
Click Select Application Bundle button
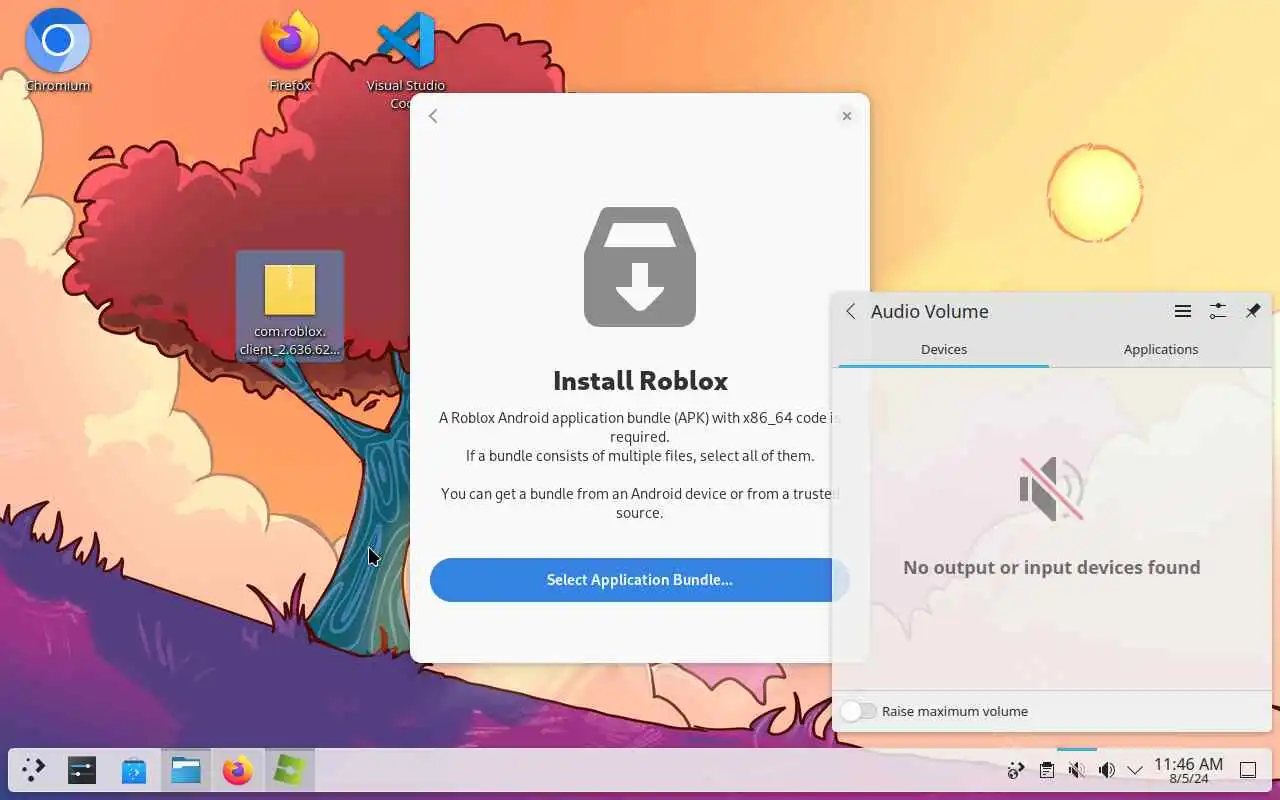[x=640, y=580]
